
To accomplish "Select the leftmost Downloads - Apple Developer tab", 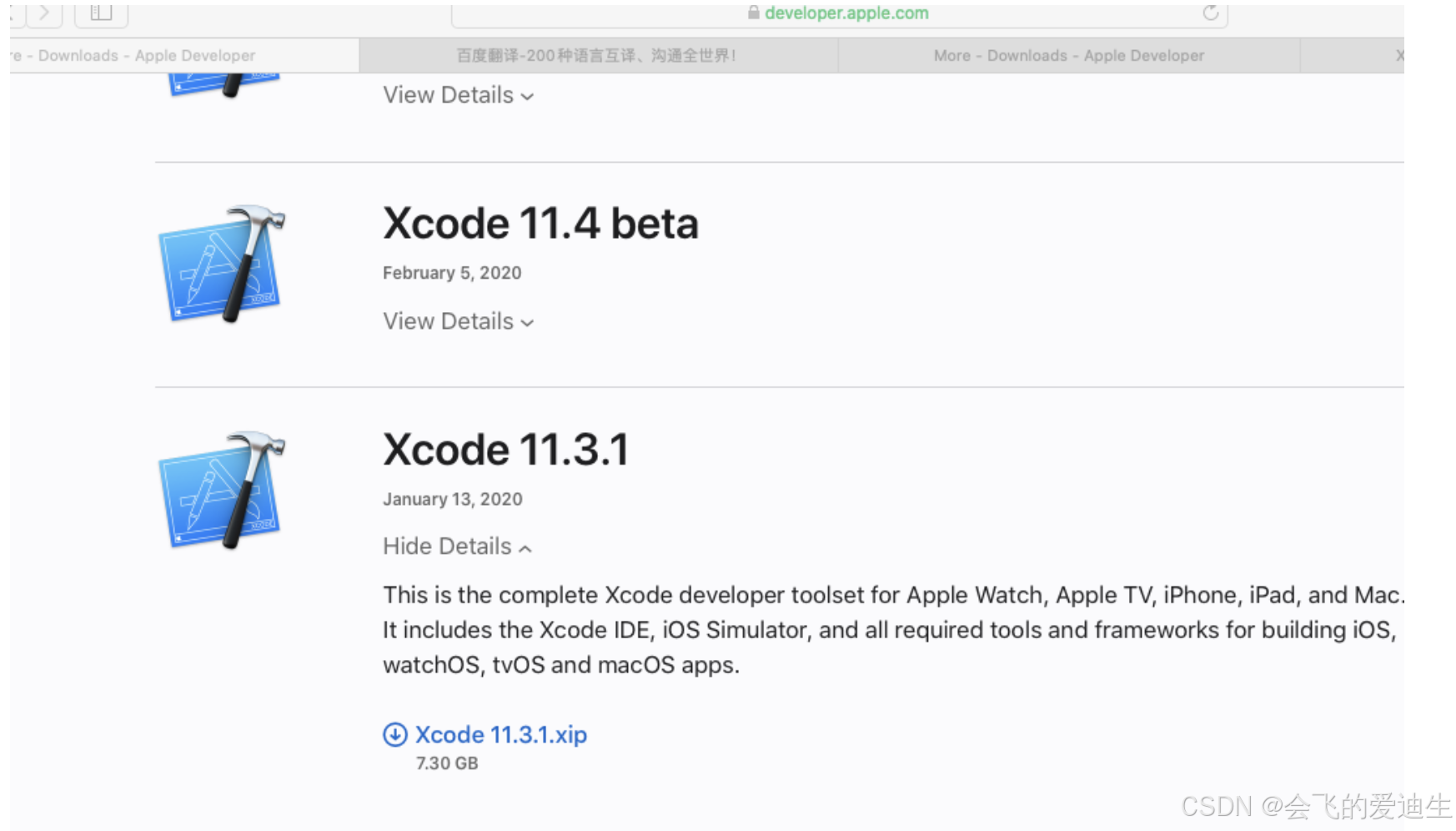I will click(183, 56).
